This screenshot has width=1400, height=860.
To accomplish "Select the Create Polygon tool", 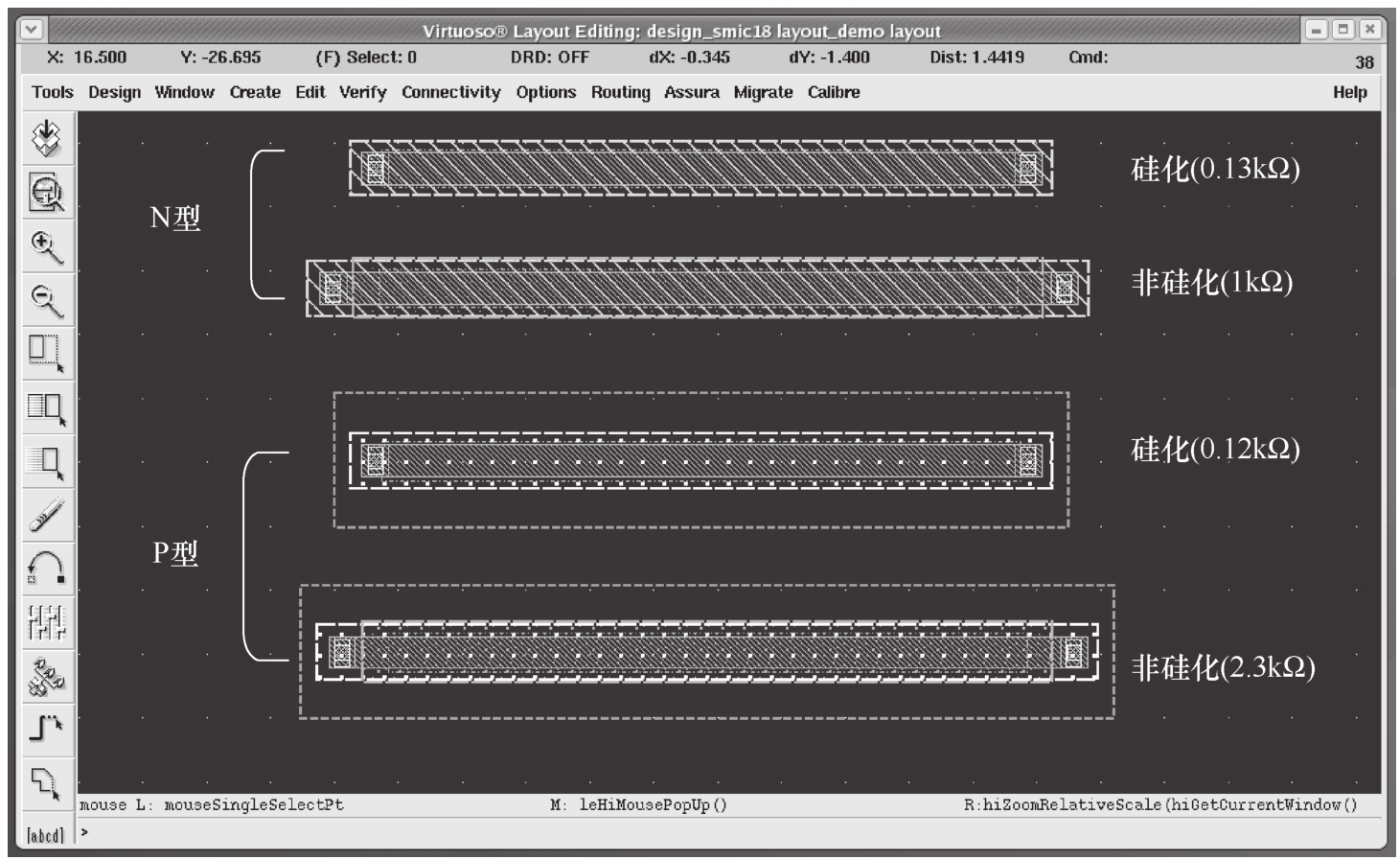I will point(46,783).
